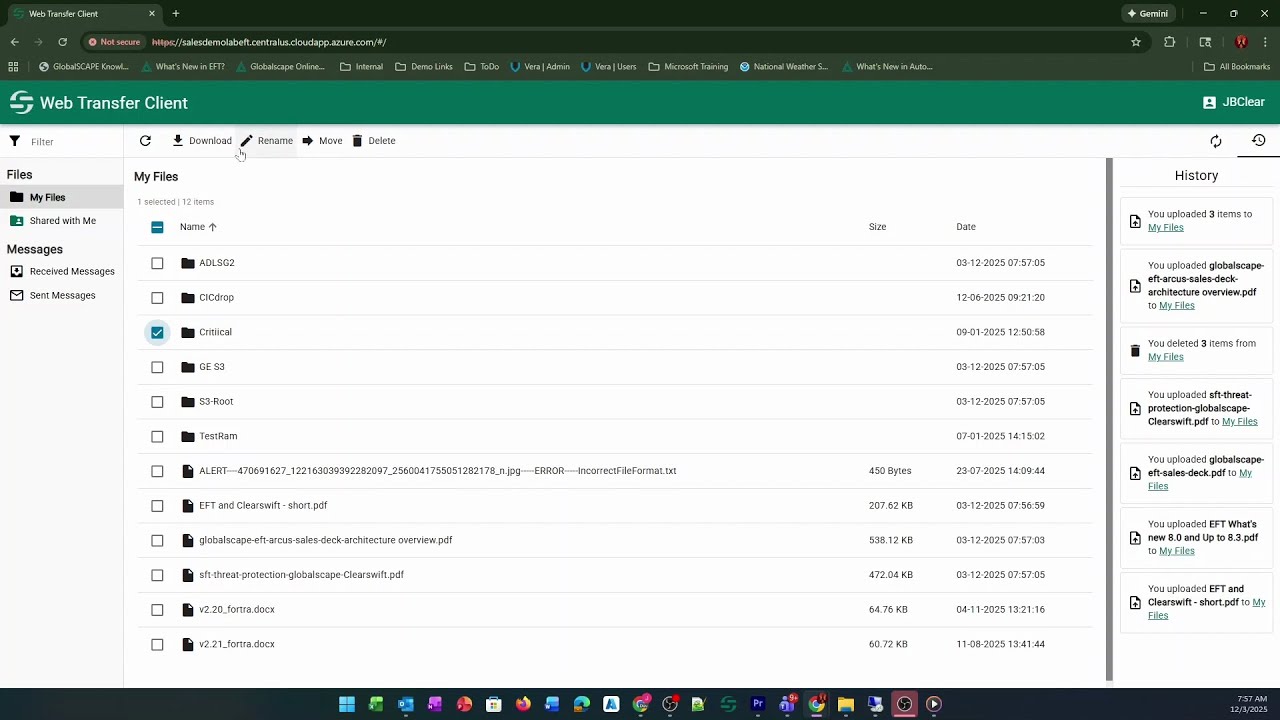Toggle the select-all checkbox in header
The width and height of the screenshot is (1280, 720).
[x=157, y=227]
